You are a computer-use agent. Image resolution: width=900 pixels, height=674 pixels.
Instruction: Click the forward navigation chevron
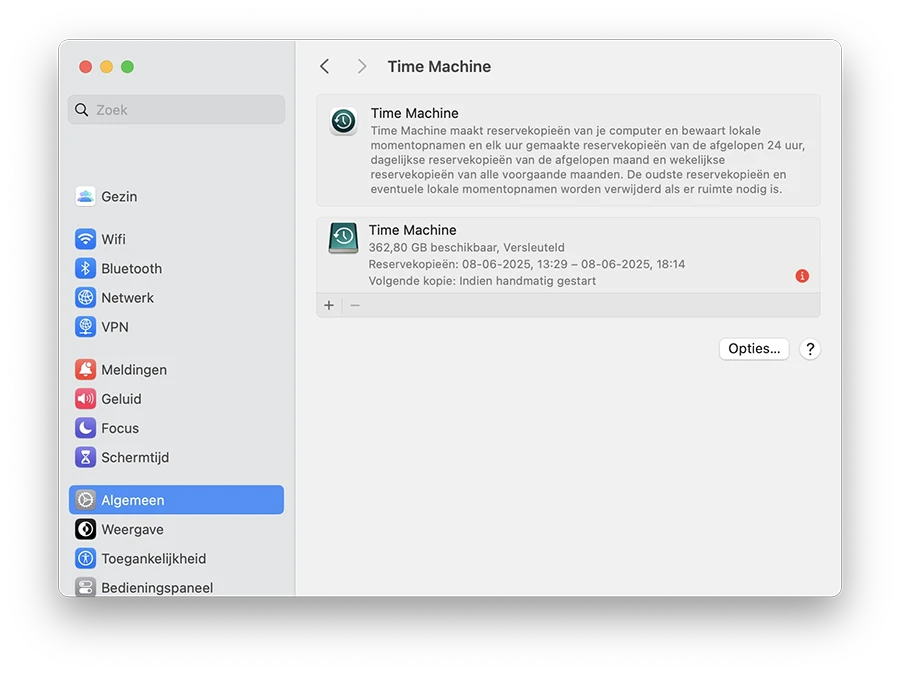click(x=362, y=66)
